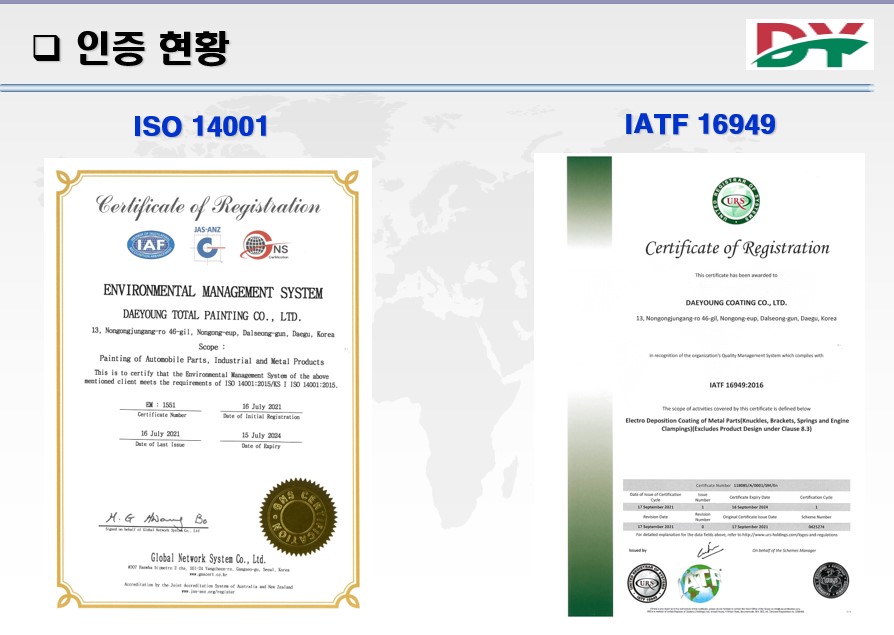The width and height of the screenshot is (894, 635).
Task: Click the address line on the ISO certificate
Action: [x=213, y=332]
